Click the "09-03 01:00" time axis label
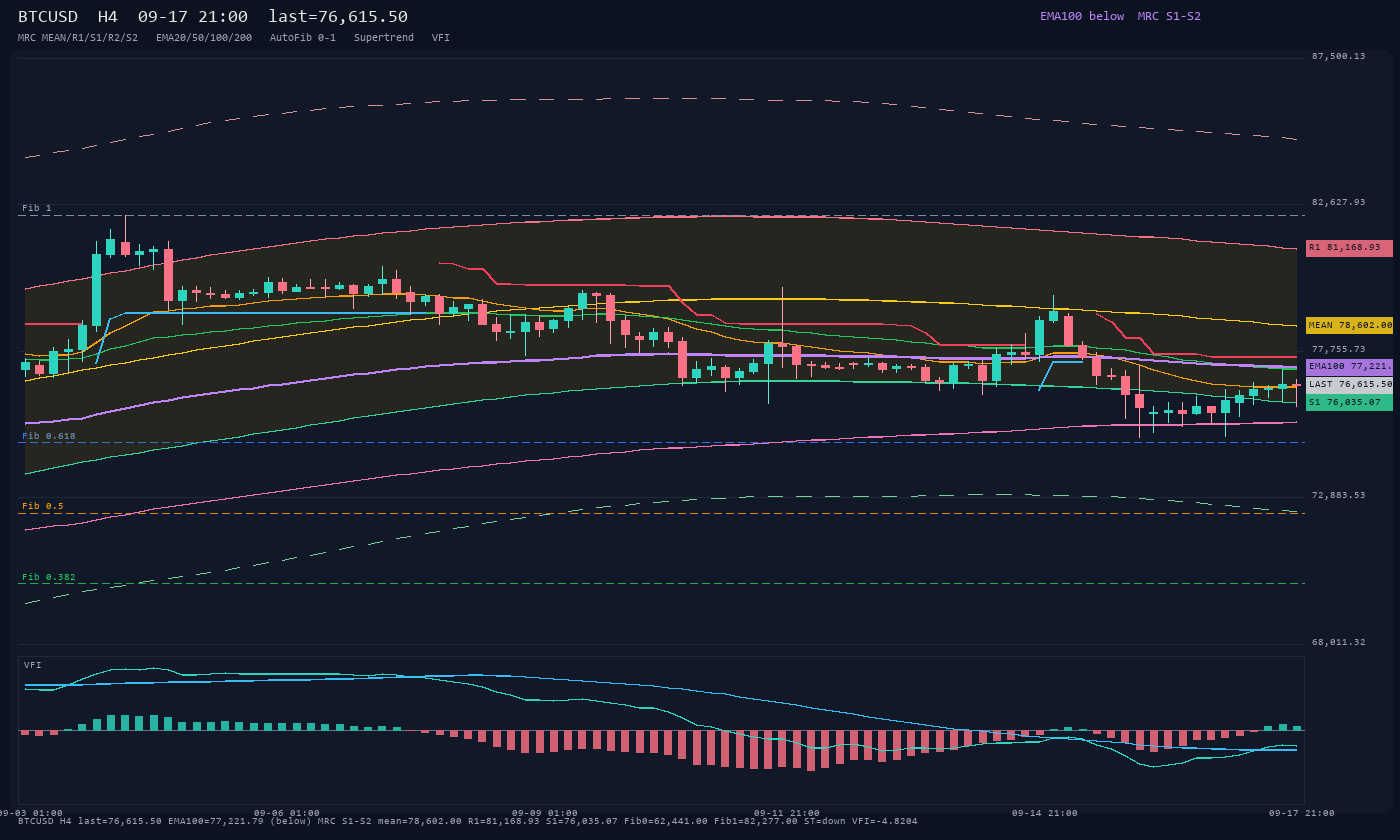Viewport: 1400px width, 840px height. click(x=30, y=813)
